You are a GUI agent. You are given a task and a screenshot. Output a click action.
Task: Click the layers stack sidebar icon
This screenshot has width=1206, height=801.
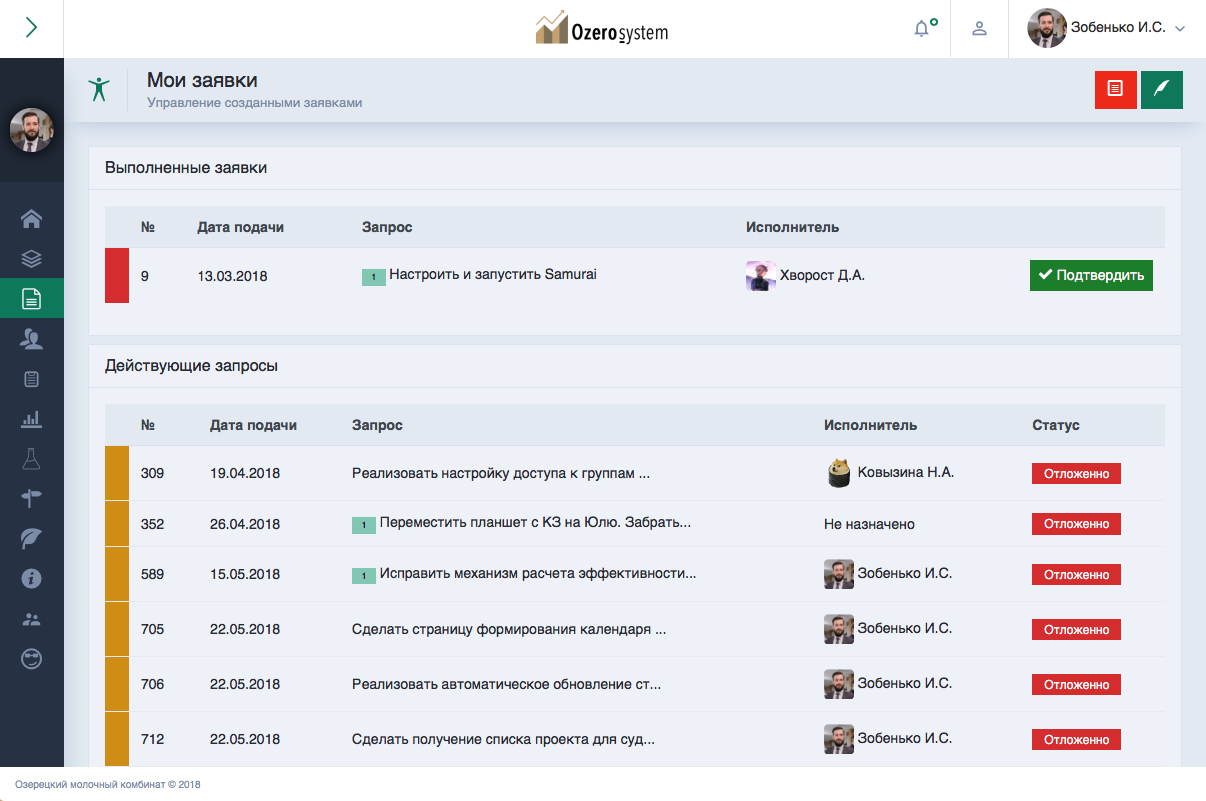tap(31, 259)
